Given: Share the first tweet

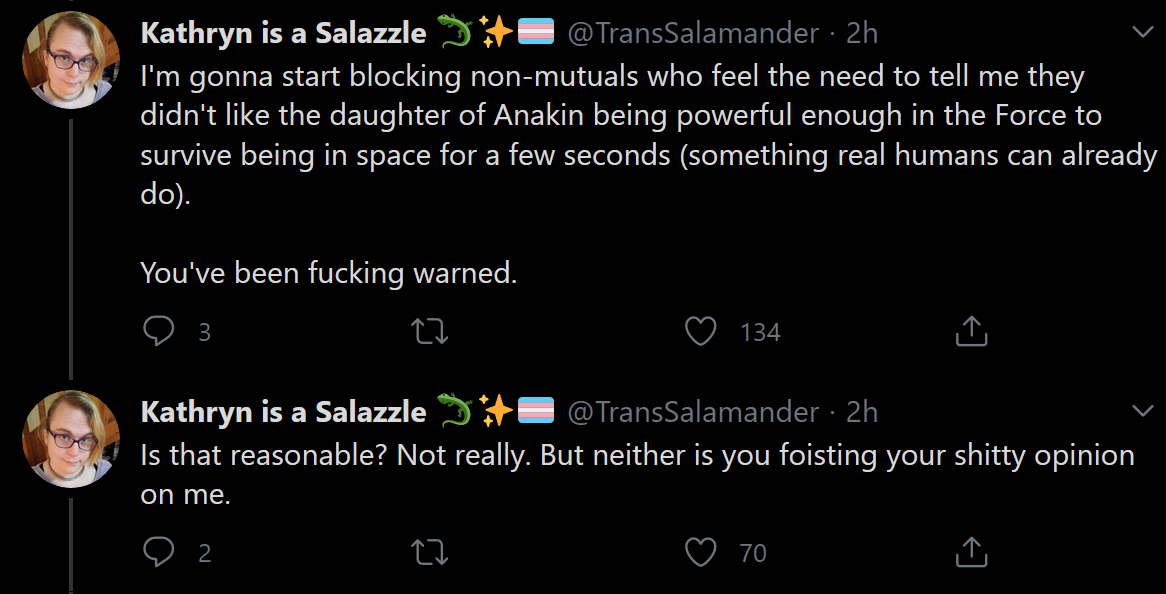Looking at the screenshot, I should point(971,332).
